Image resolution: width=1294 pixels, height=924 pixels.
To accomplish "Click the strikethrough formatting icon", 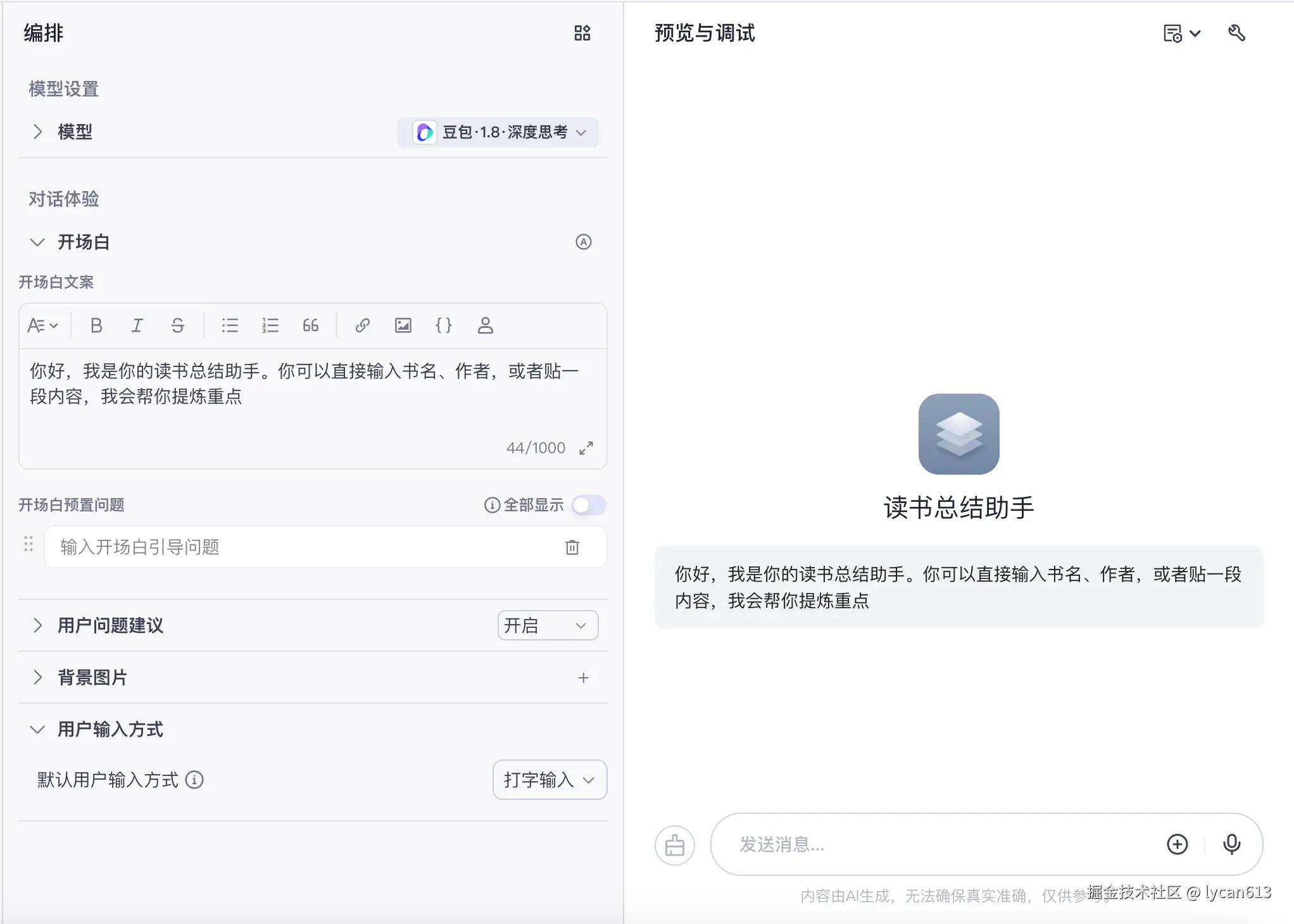I will (x=177, y=325).
